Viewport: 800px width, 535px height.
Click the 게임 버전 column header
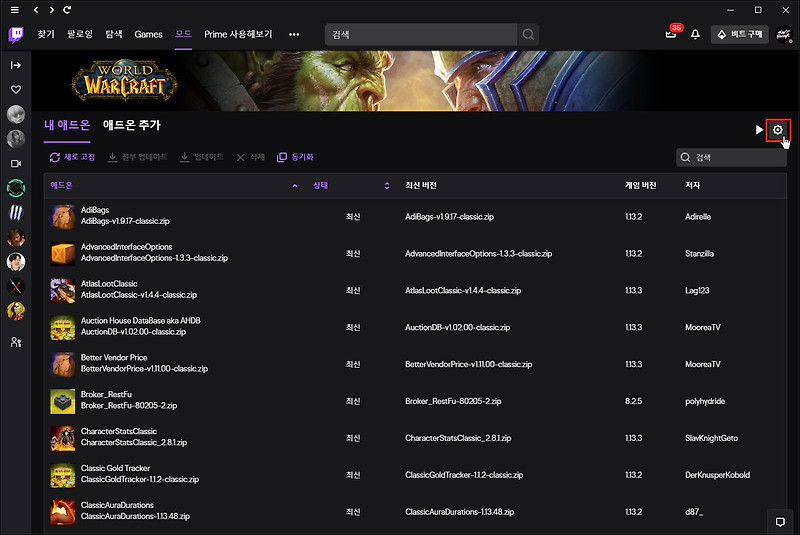[x=641, y=186]
